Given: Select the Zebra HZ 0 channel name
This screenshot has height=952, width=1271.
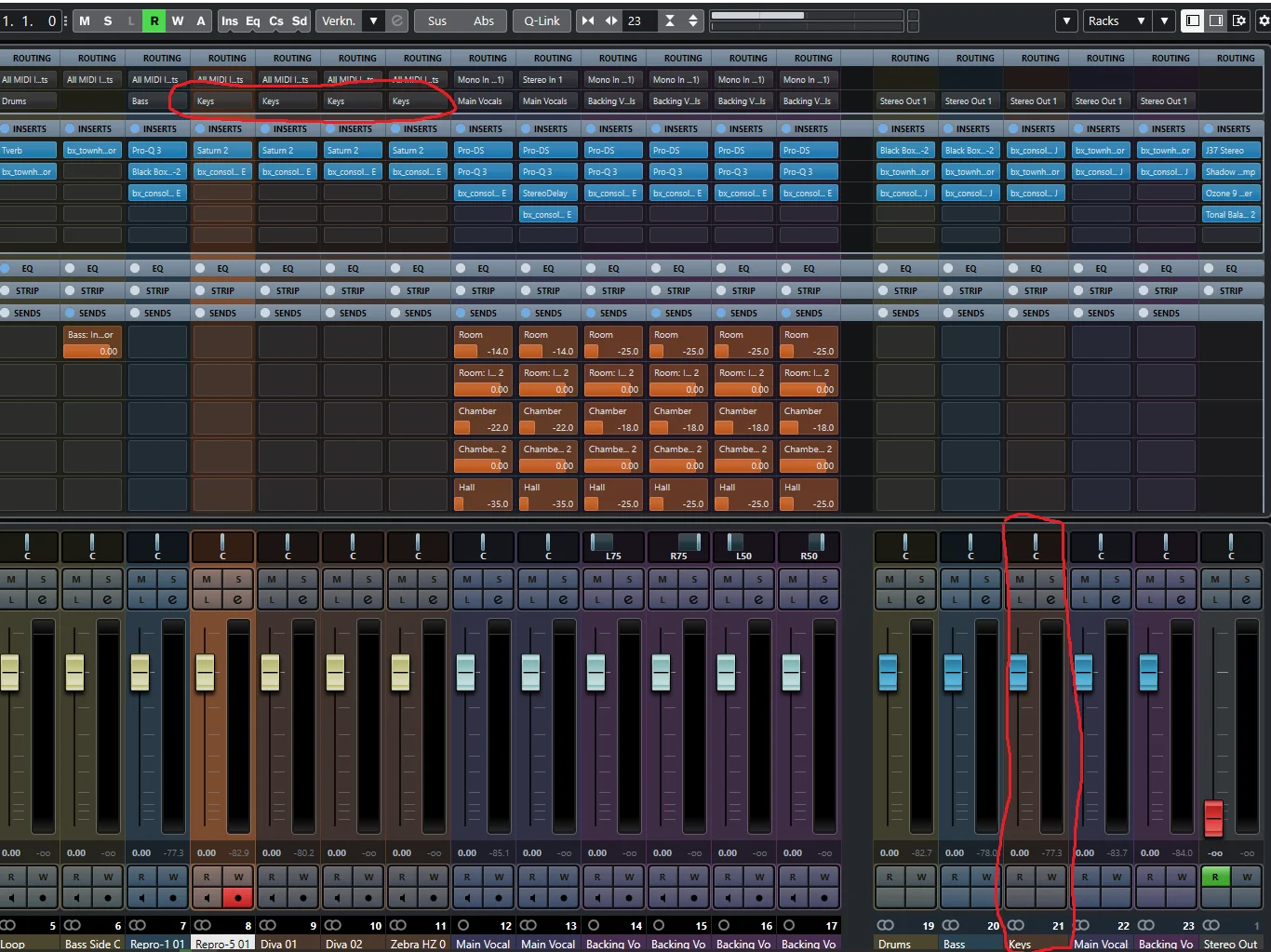Looking at the screenshot, I should [418, 944].
